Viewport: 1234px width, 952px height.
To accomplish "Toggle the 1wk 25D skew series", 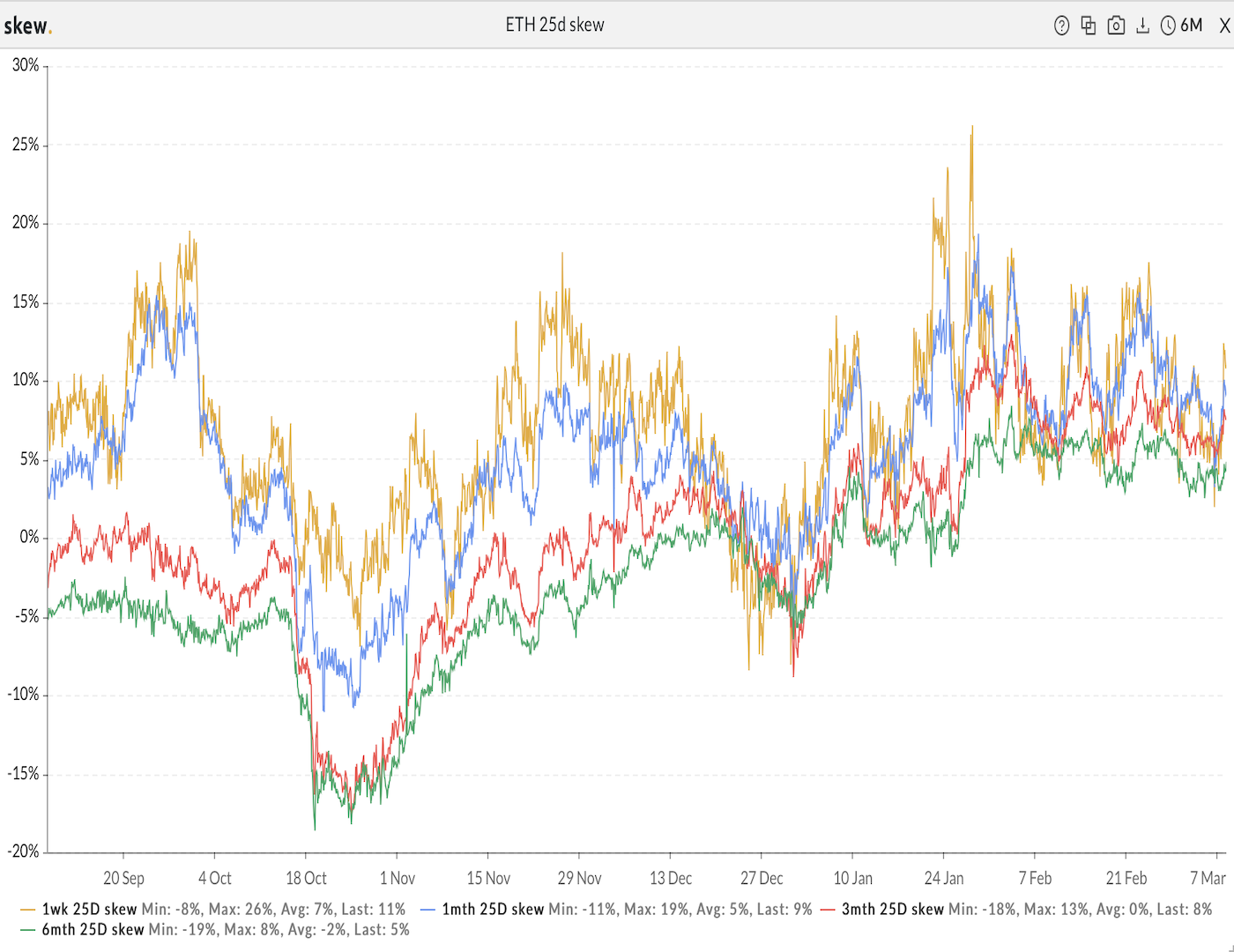I will pyautogui.click(x=89, y=909).
